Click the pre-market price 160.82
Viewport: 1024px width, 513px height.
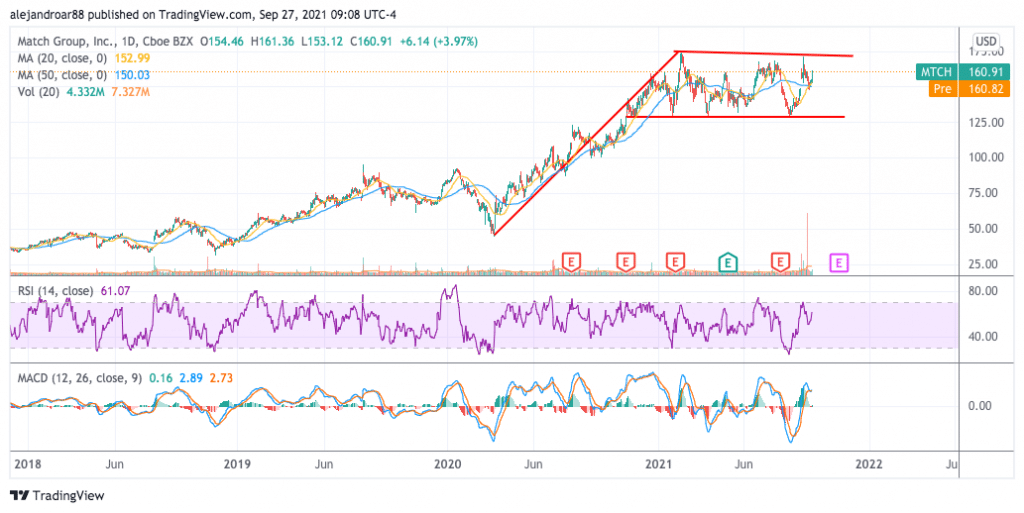pyautogui.click(x=984, y=89)
